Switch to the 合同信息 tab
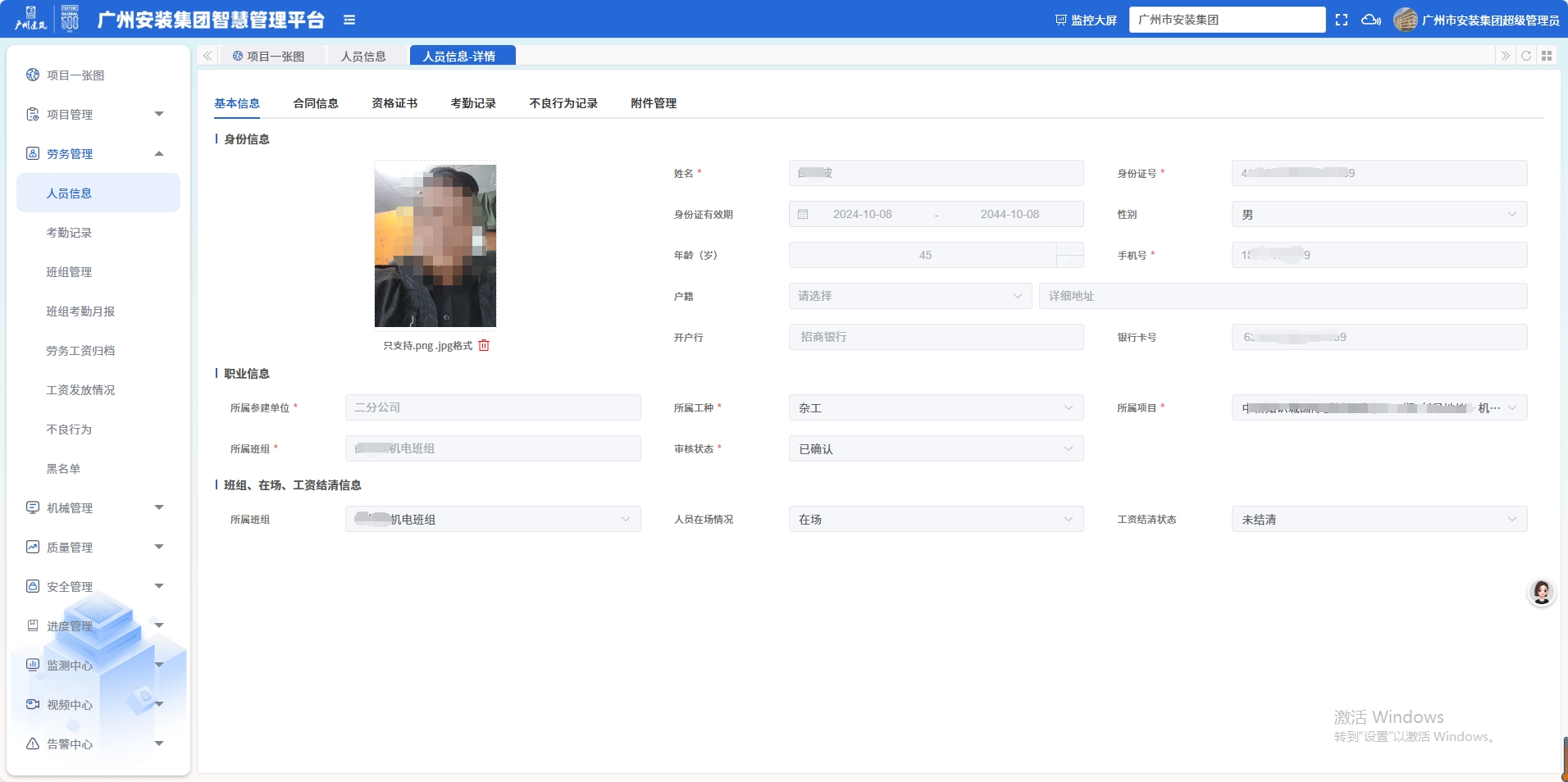 pyautogui.click(x=316, y=103)
